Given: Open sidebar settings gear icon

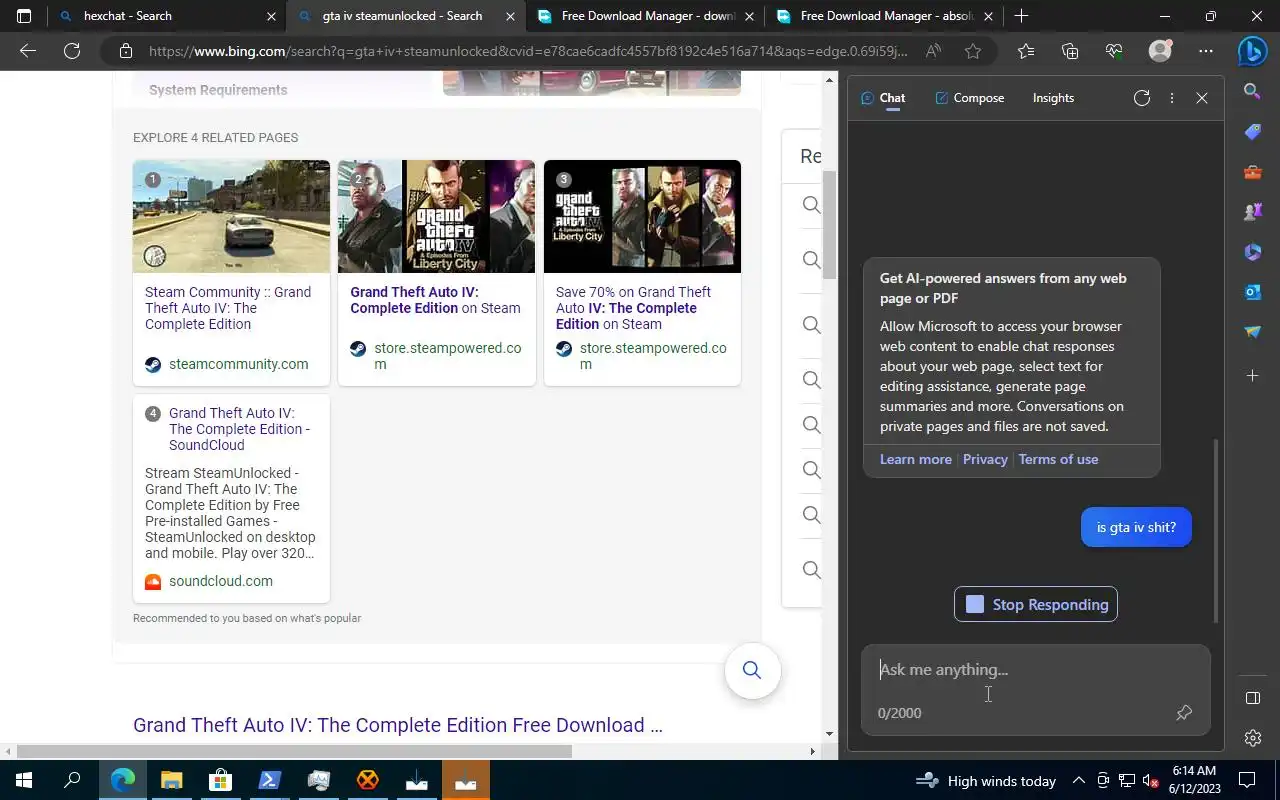Looking at the screenshot, I should click(x=1252, y=738).
